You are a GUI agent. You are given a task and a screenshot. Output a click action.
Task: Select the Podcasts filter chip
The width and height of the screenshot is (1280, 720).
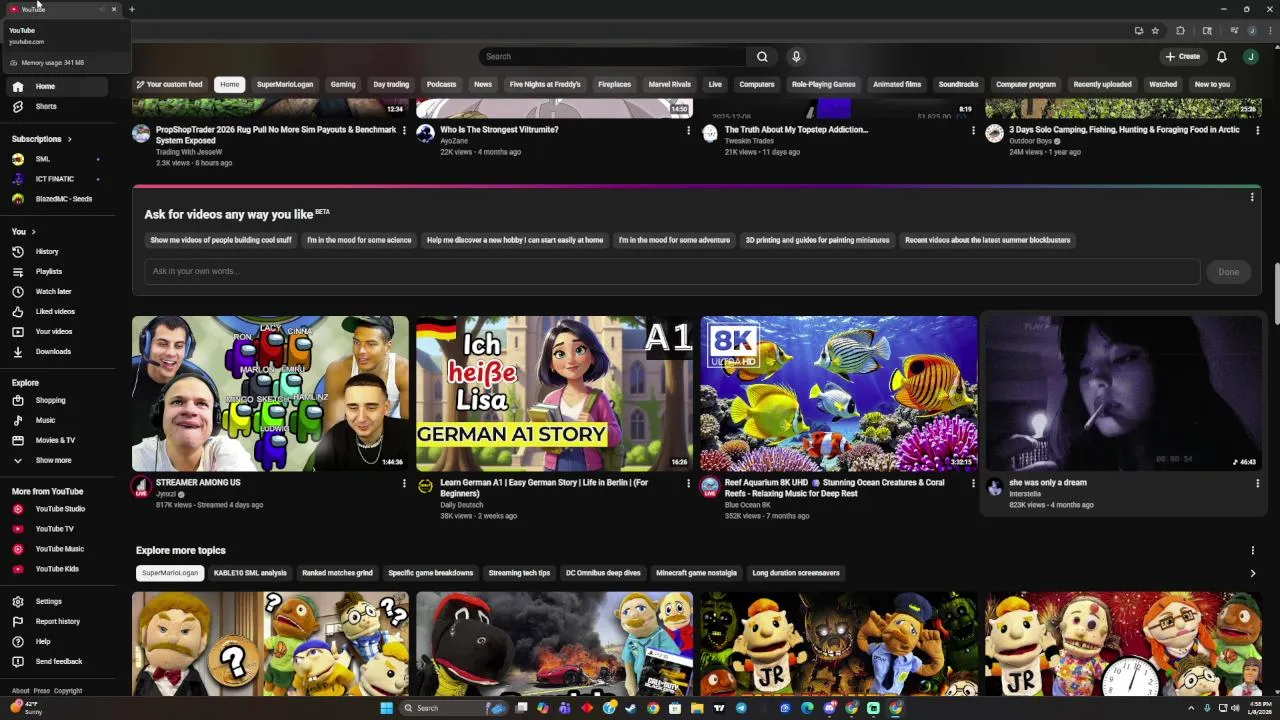441,84
